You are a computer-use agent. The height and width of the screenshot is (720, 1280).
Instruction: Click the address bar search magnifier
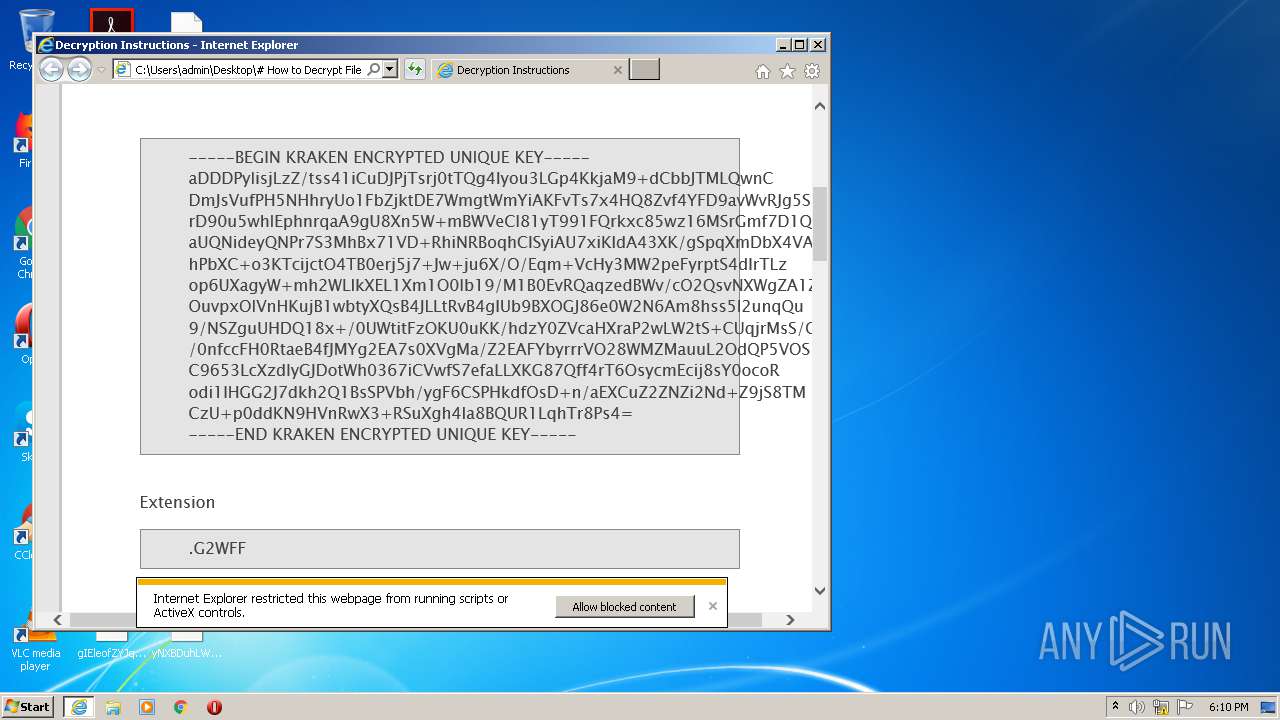pos(373,69)
